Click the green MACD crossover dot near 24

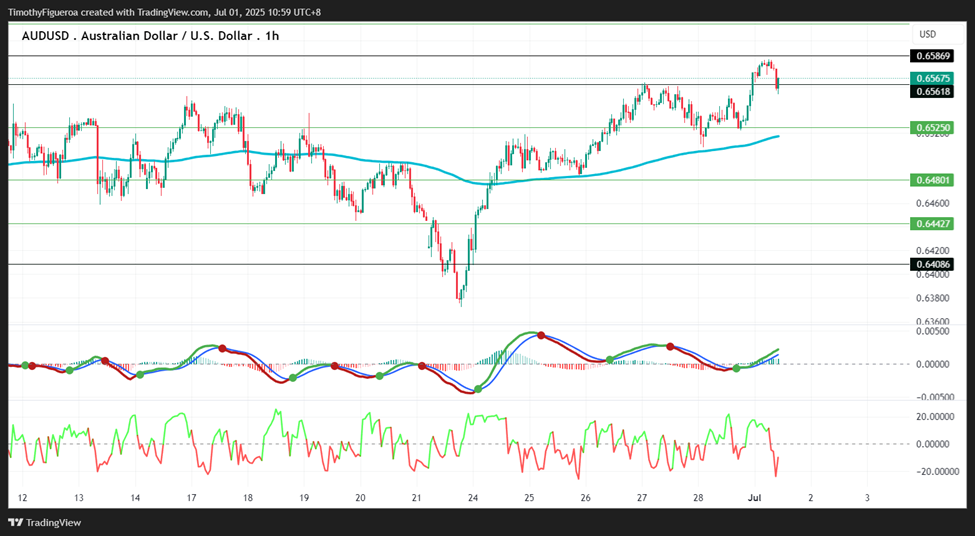coord(478,389)
